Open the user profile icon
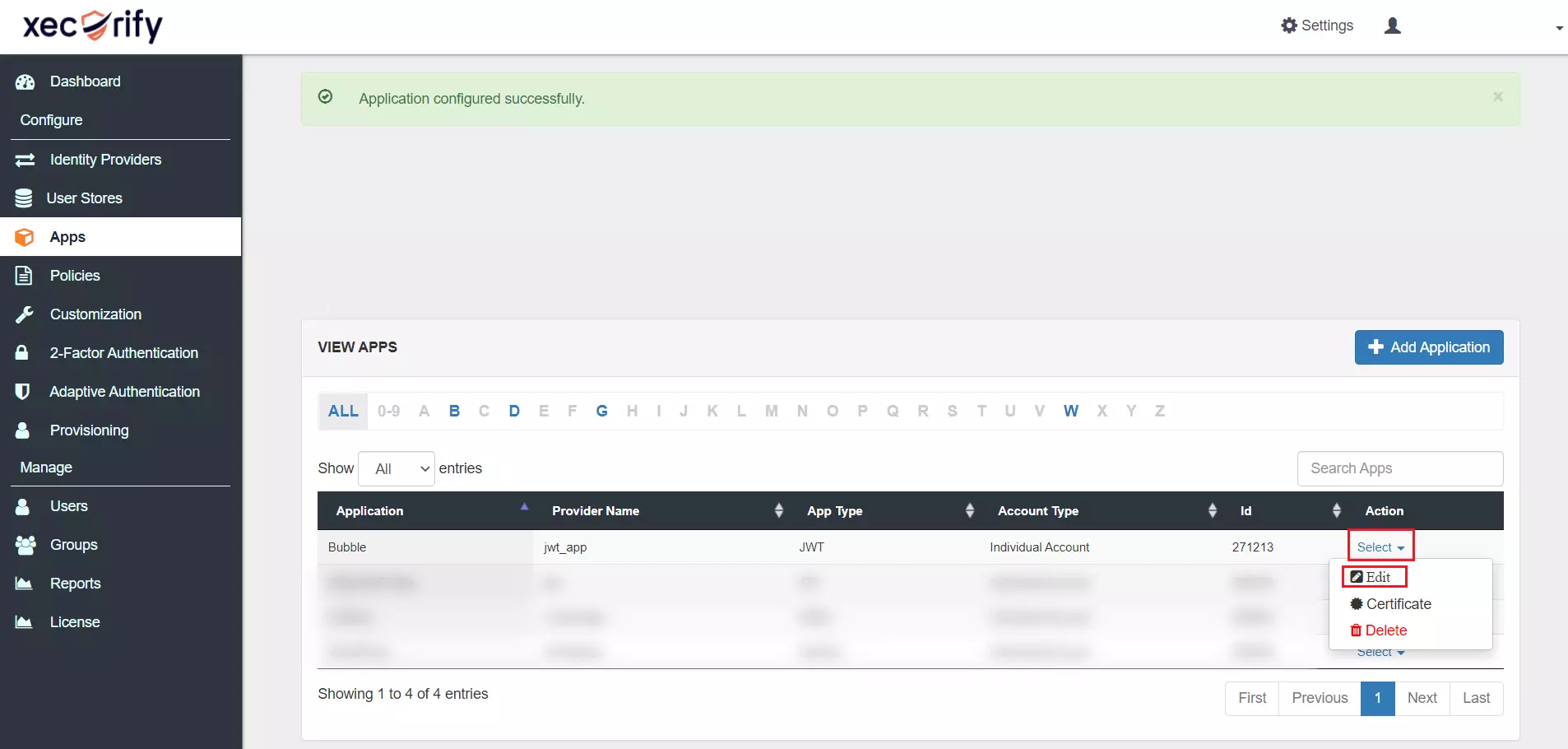The image size is (1568, 749). [1393, 26]
